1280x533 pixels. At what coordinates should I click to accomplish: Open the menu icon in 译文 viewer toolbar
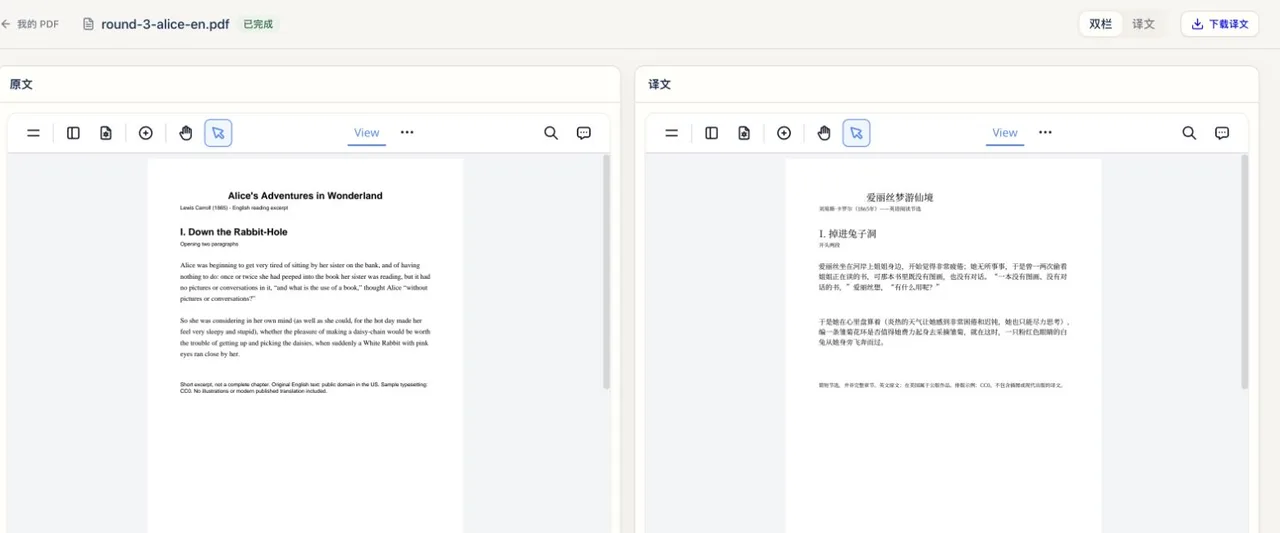[672, 133]
